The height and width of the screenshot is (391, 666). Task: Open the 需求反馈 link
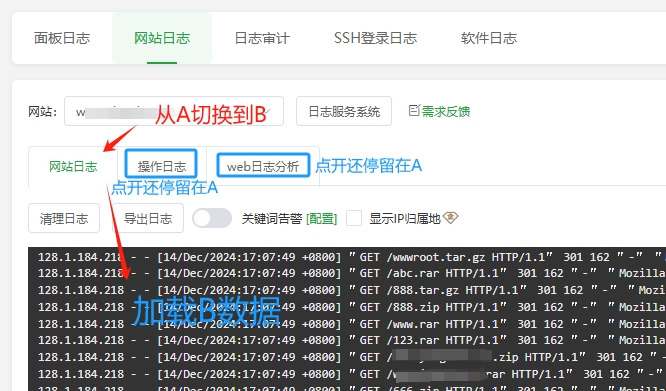[446, 112]
